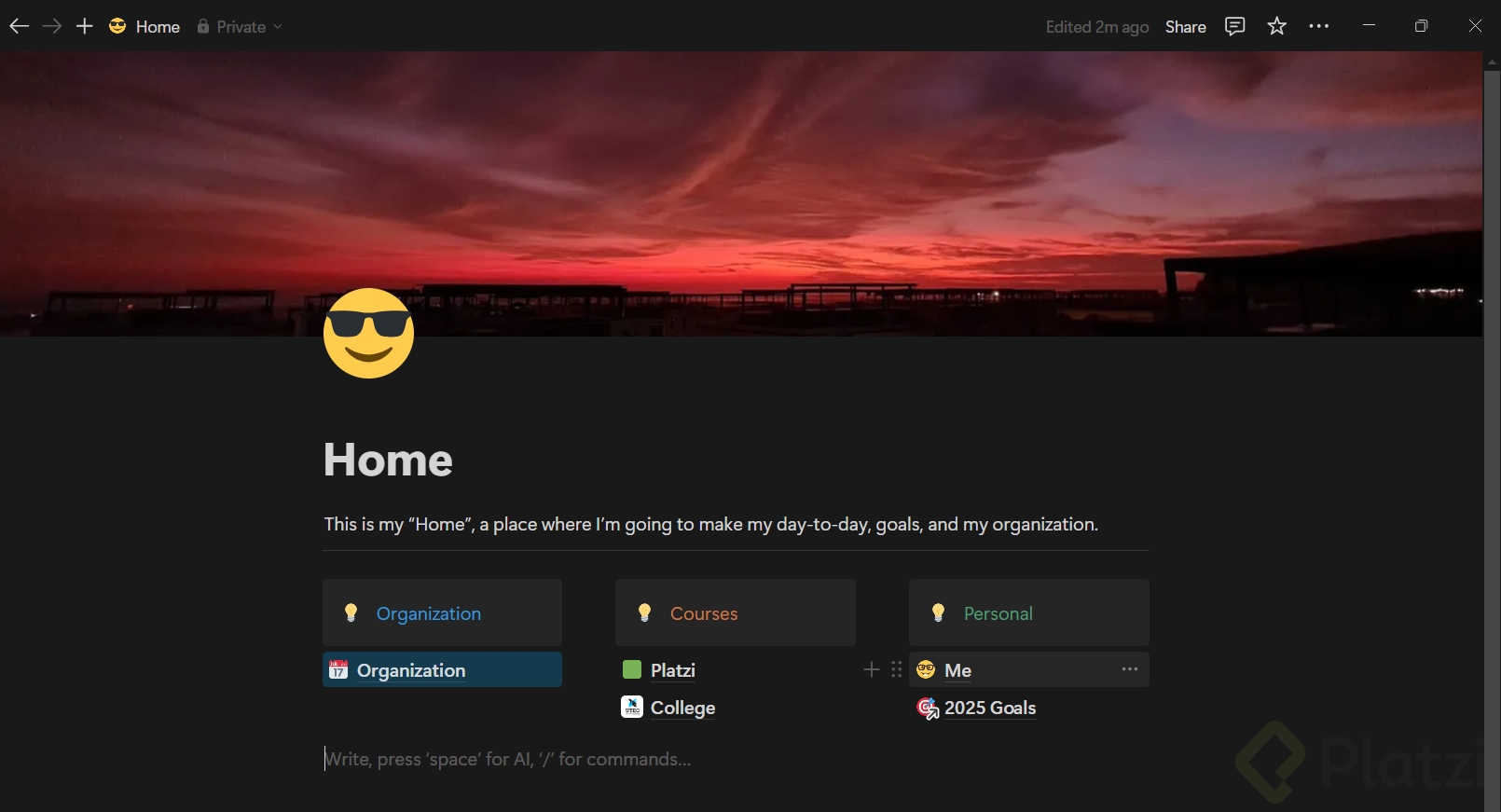Click the Home breadcrumb in top bar
Image resolution: width=1501 pixels, height=812 pixels.
click(x=145, y=27)
